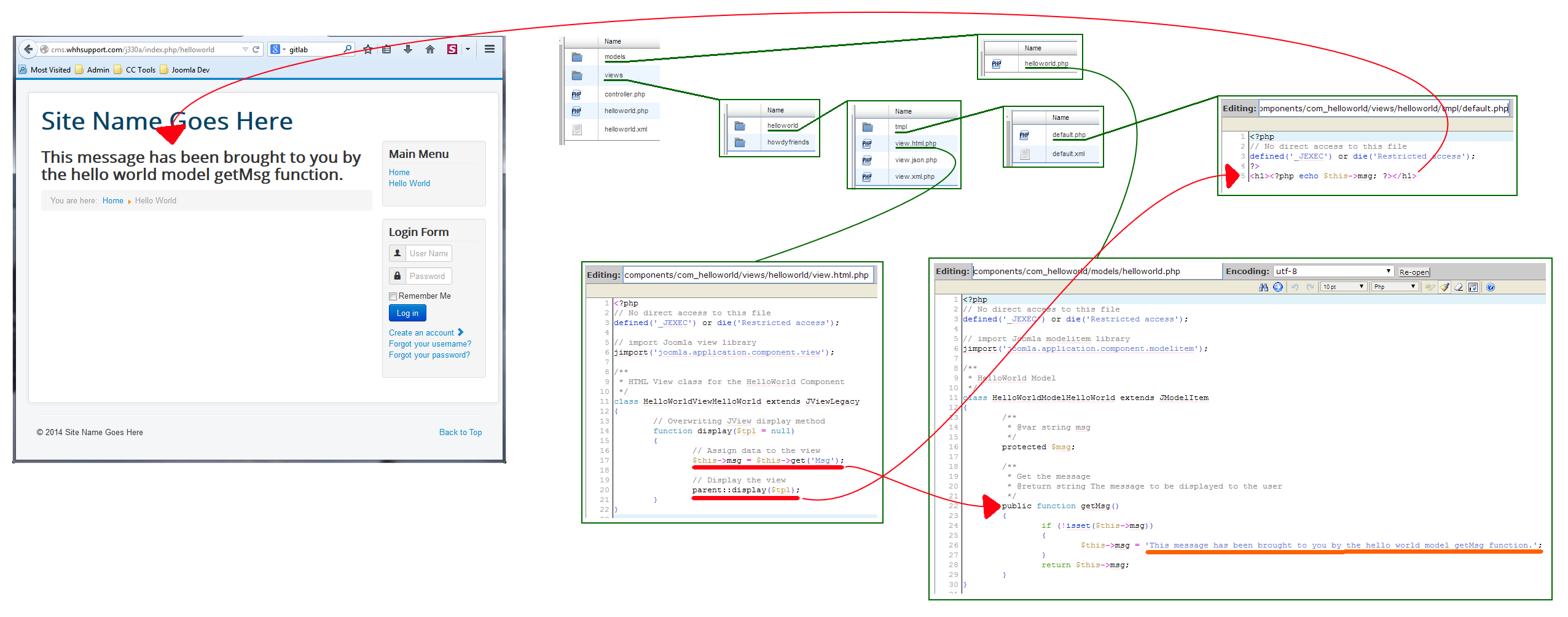Select Hello World in Main Menu
1568x617 pixels.
tap(409, 183)
